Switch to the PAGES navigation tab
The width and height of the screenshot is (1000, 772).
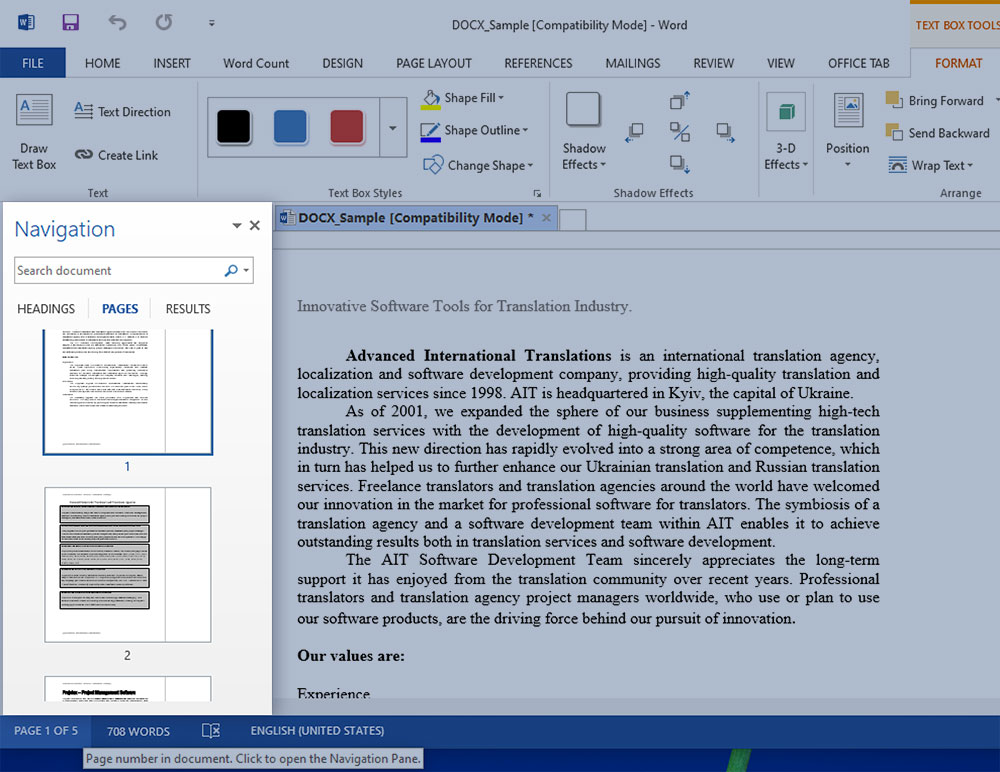tap(120, 309)
